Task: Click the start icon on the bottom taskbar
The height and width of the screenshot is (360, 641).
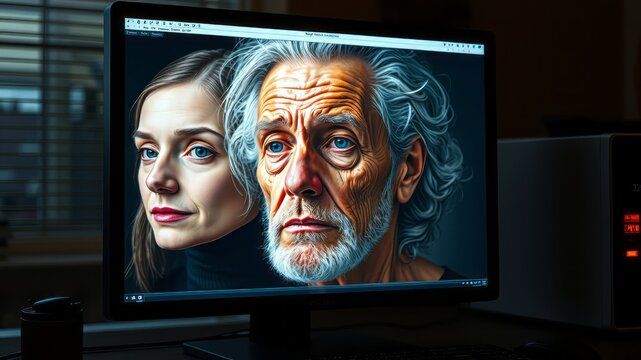Action: (x=127, y=297)
